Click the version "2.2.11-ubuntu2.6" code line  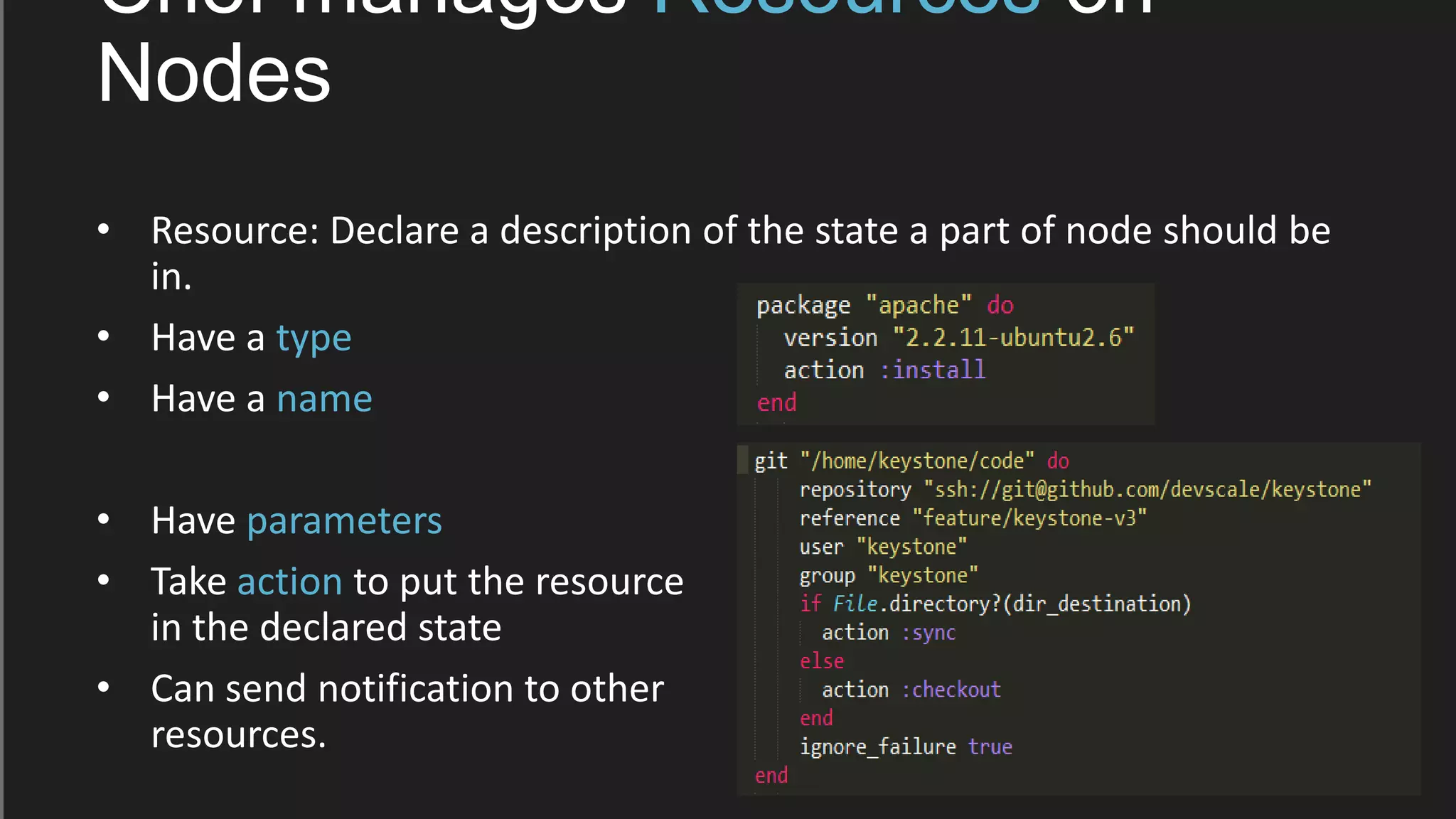tap(958, 338)
